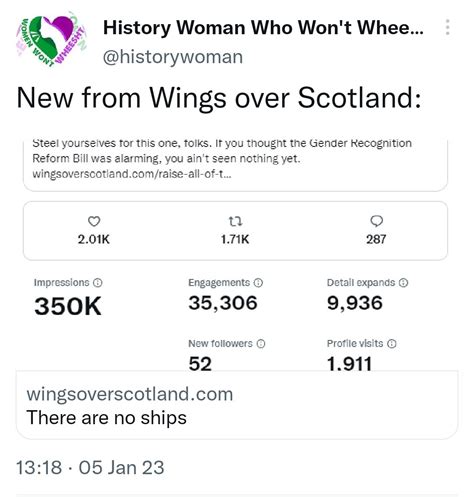
Task: Click the embedded analytics screenshot image
Action: pos(237,255)
